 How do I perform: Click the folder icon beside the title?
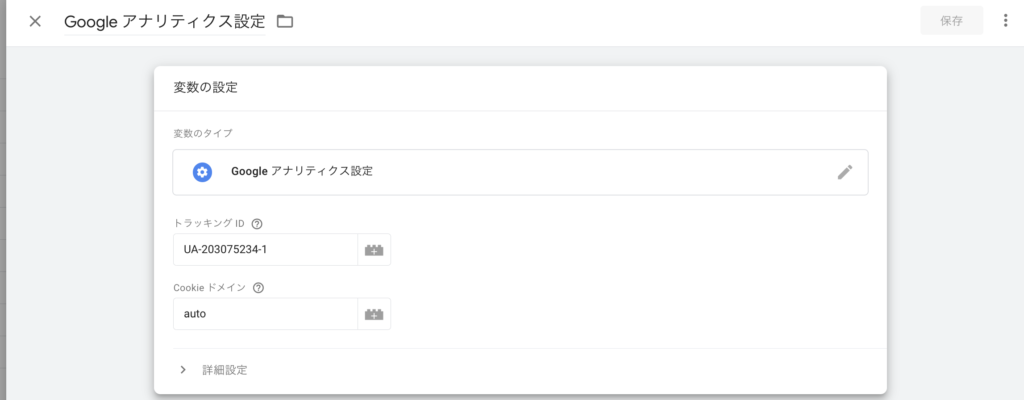point(285,22)
